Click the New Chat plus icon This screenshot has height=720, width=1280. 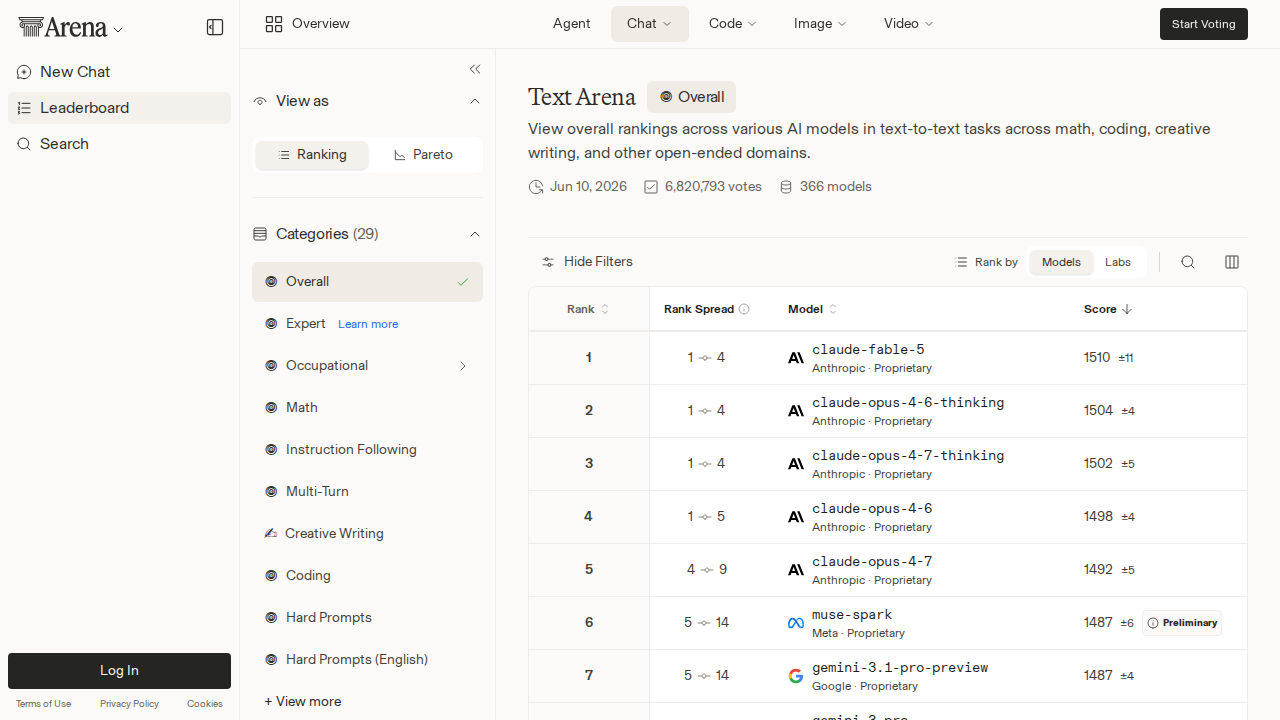(x=24, y=72)
